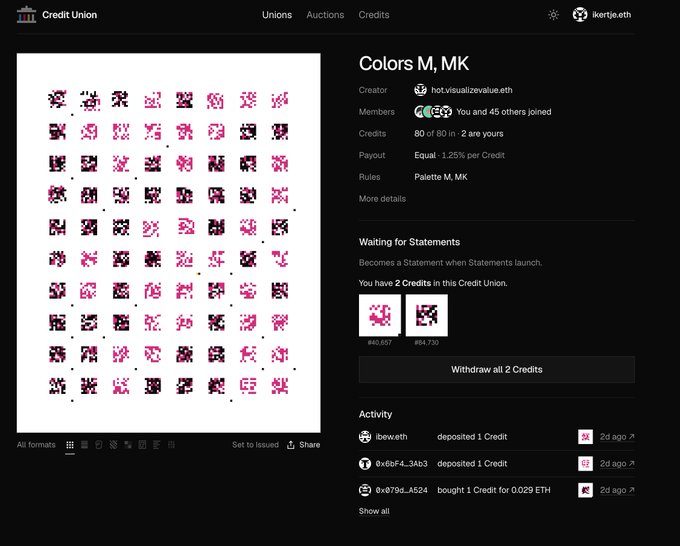Click the share upload icon
This screenshot has height=546, width=680.
point(291,445)
